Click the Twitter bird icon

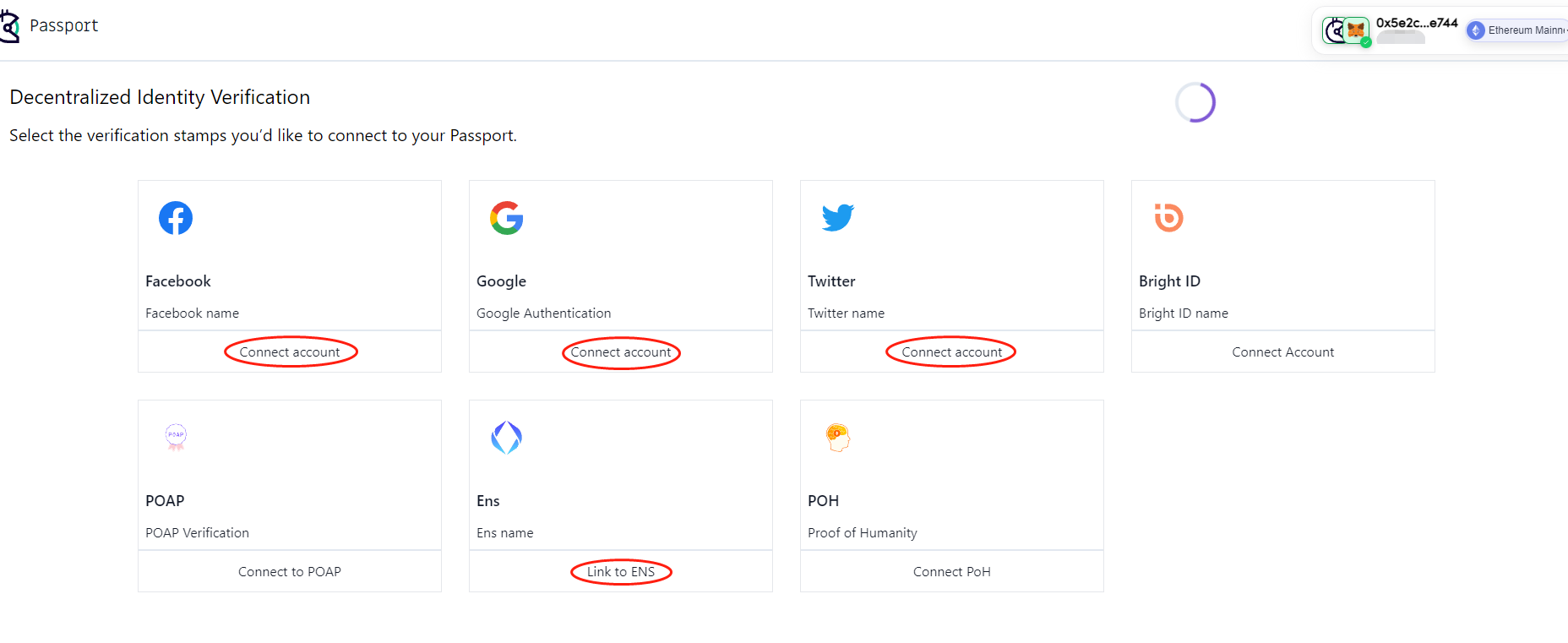point(838,217)
